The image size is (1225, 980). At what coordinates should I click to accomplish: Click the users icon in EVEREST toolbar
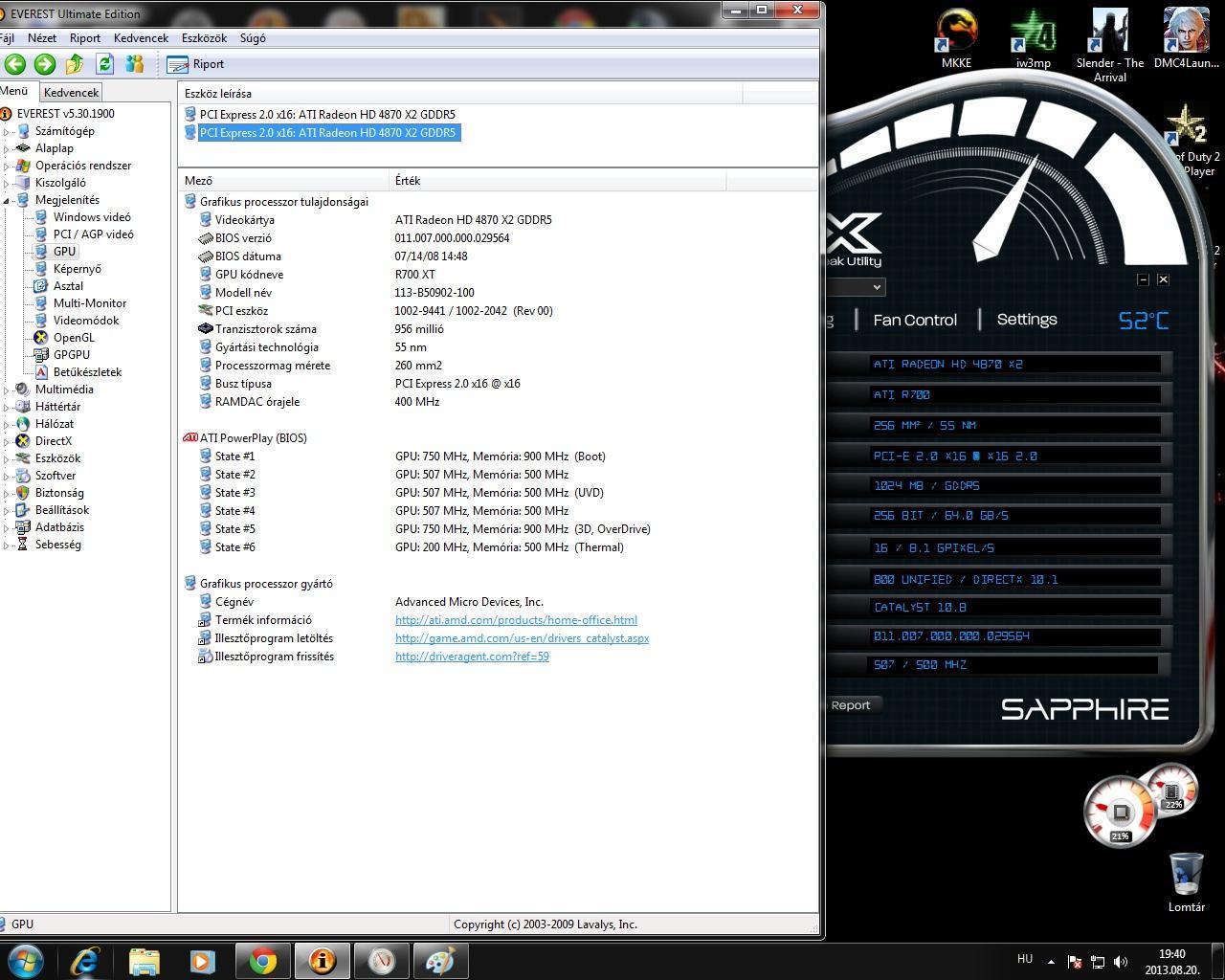134,64
